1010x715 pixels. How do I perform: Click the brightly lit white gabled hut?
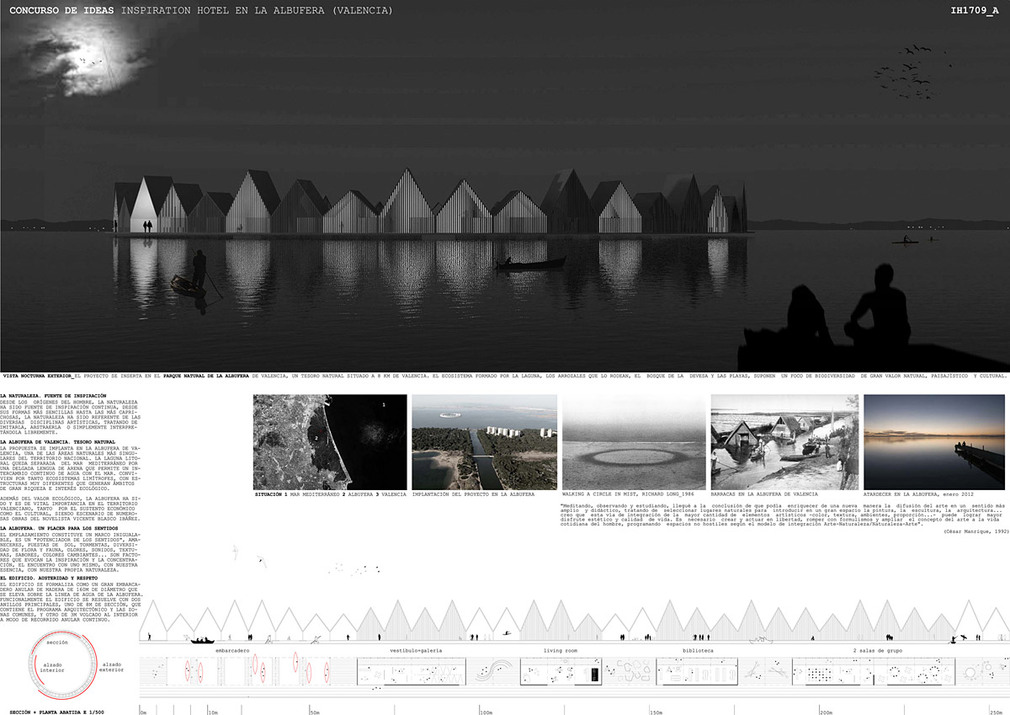click(x=146, y=206)
